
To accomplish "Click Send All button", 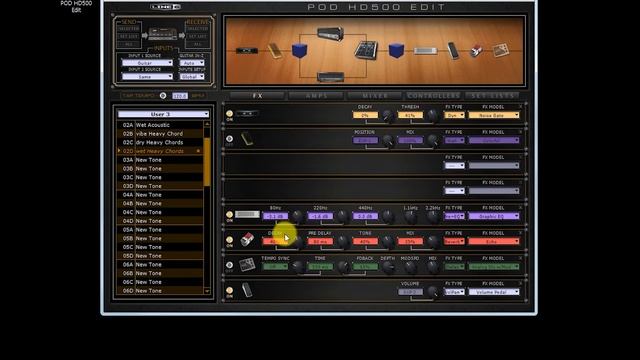I will coord(129,44).
